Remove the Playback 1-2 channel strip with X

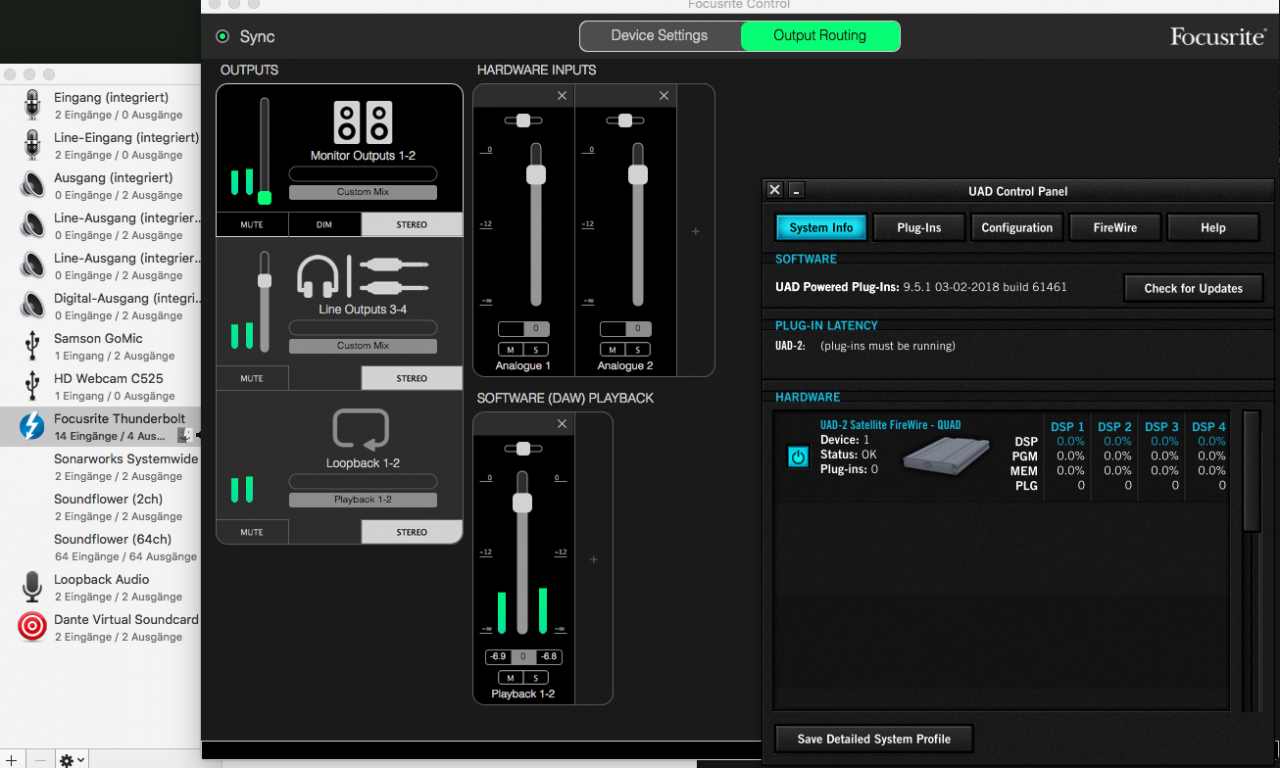(x=562, y=424)
